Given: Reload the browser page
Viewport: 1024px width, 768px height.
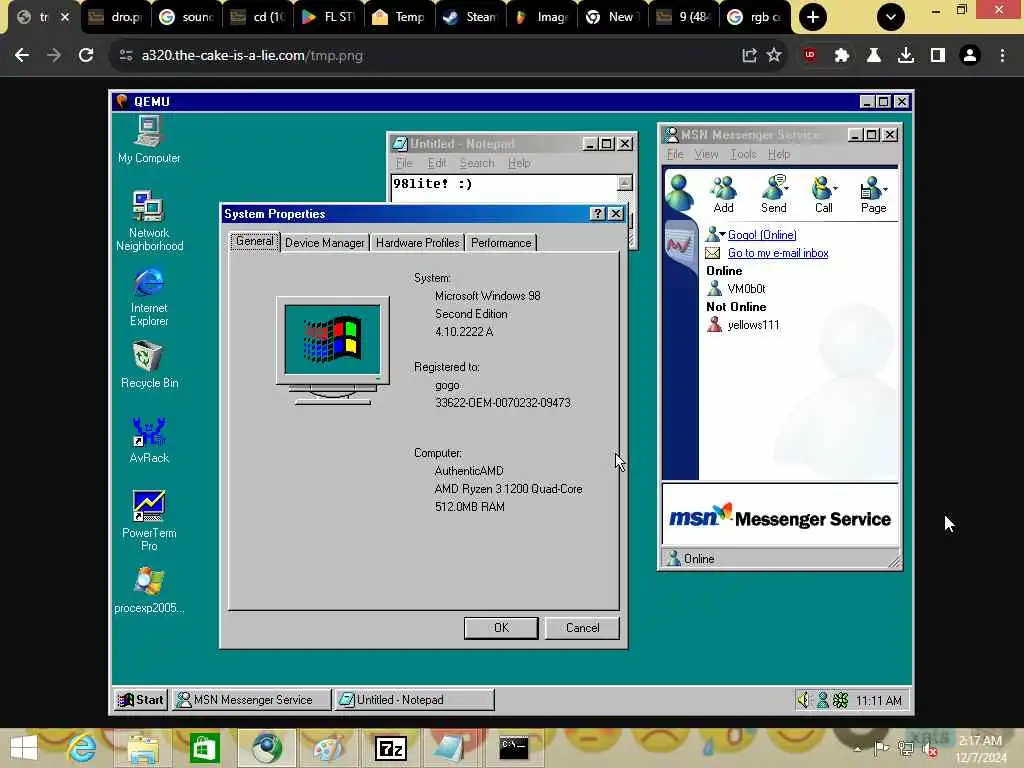Looking at the screenshot, I should (x=86, y=56).
